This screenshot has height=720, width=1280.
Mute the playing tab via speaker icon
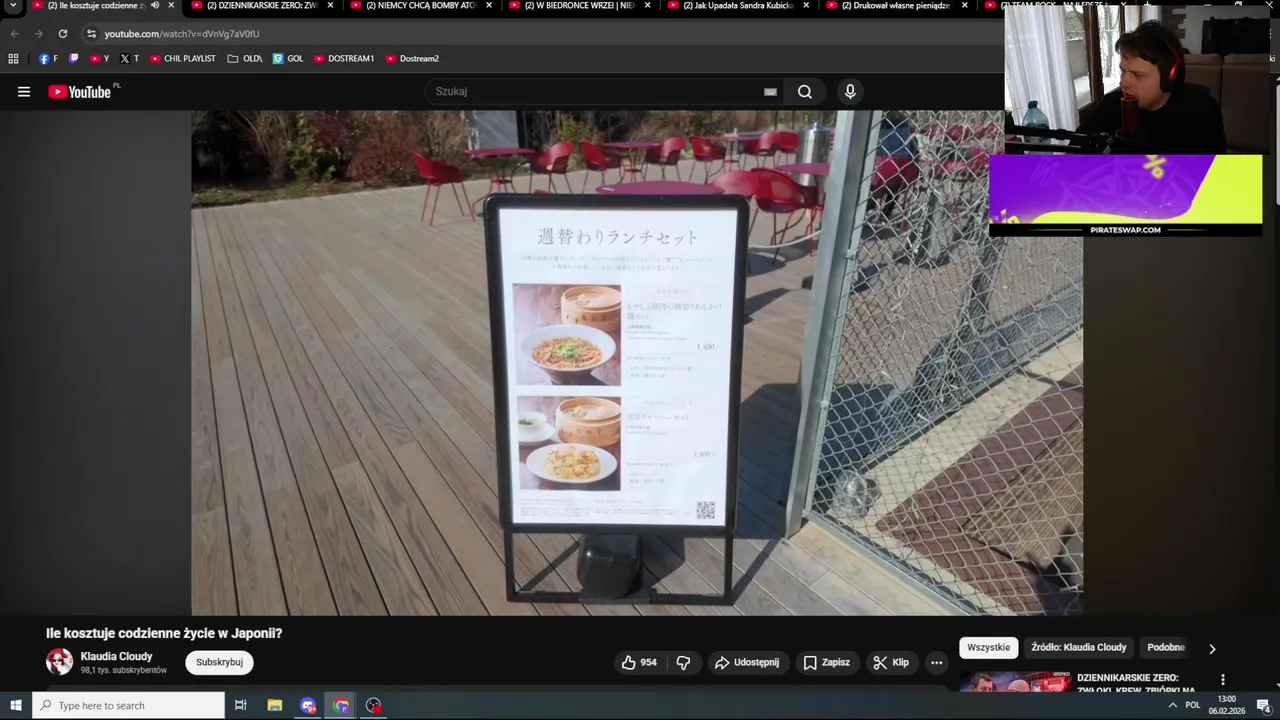[155, 6]
